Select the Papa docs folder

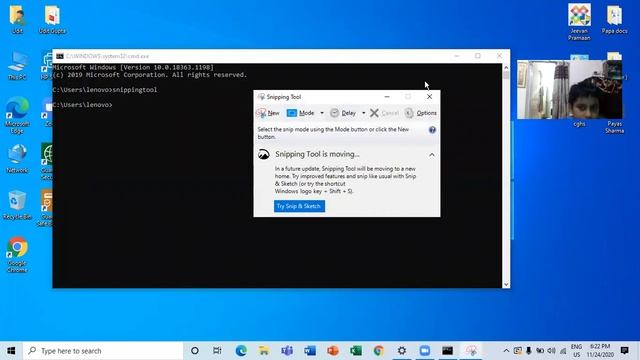(x=614, y=19)
